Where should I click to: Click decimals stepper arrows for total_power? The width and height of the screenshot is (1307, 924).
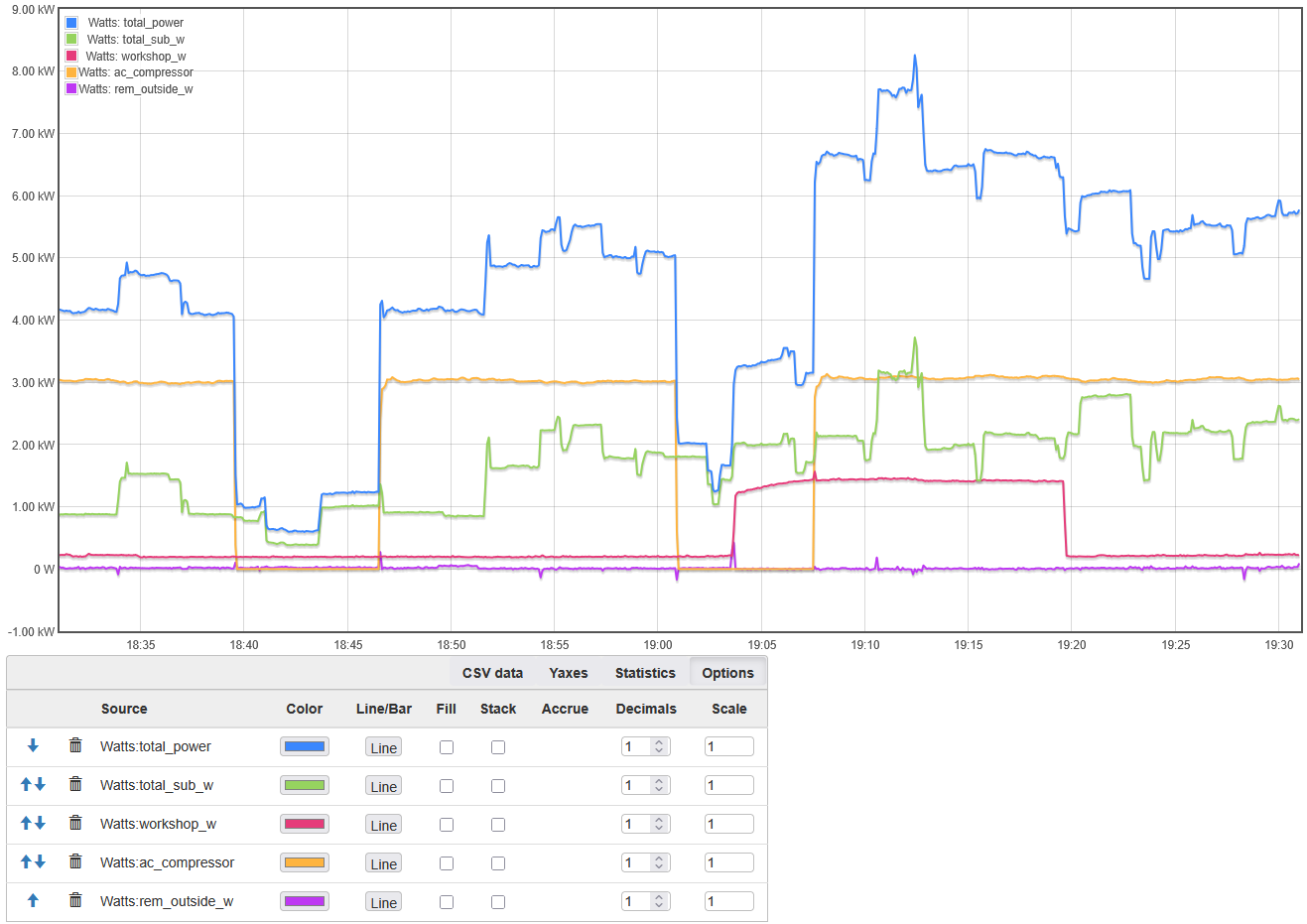659,746
